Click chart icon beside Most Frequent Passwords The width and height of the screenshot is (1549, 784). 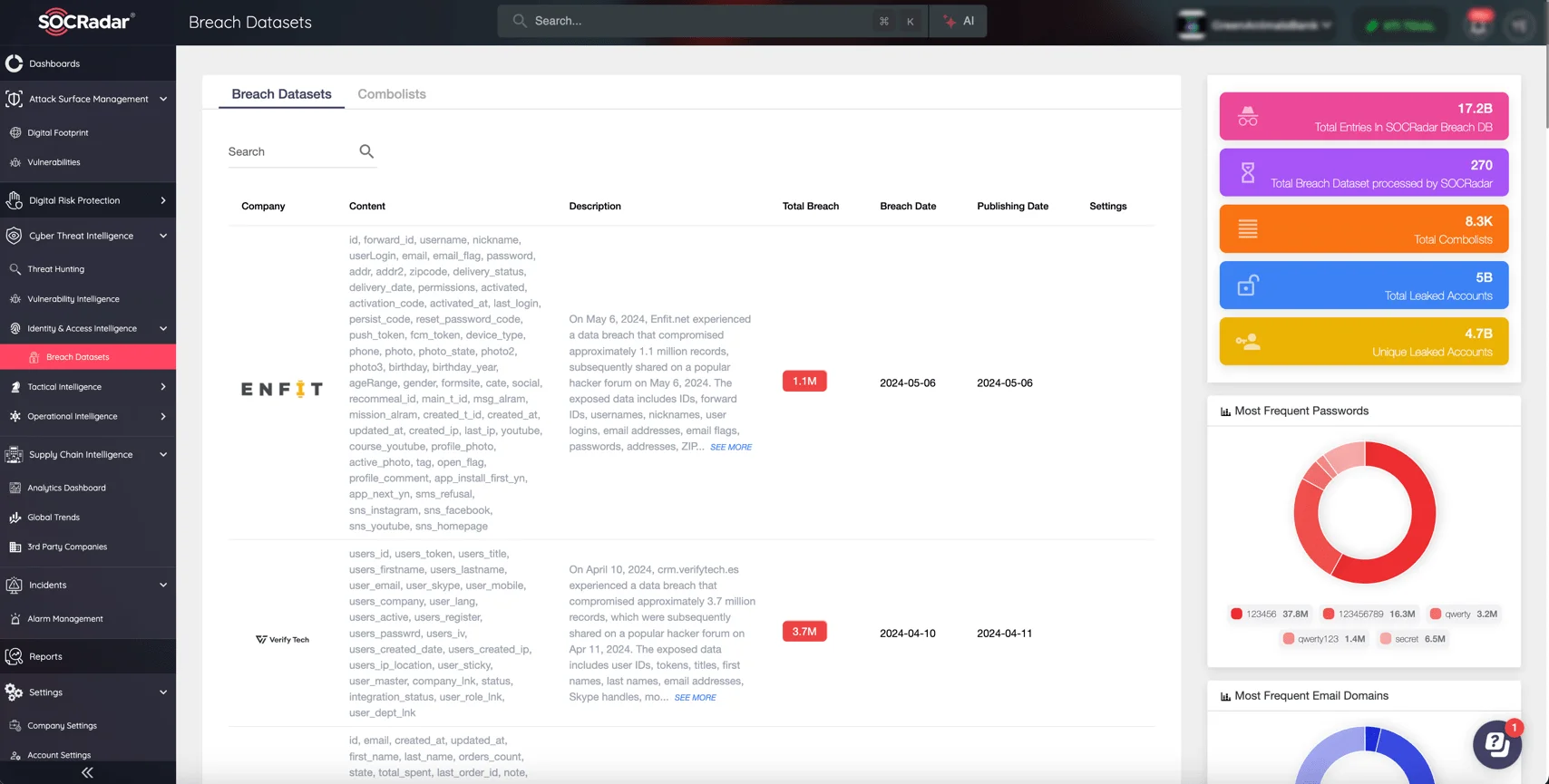pos(1225,411)
